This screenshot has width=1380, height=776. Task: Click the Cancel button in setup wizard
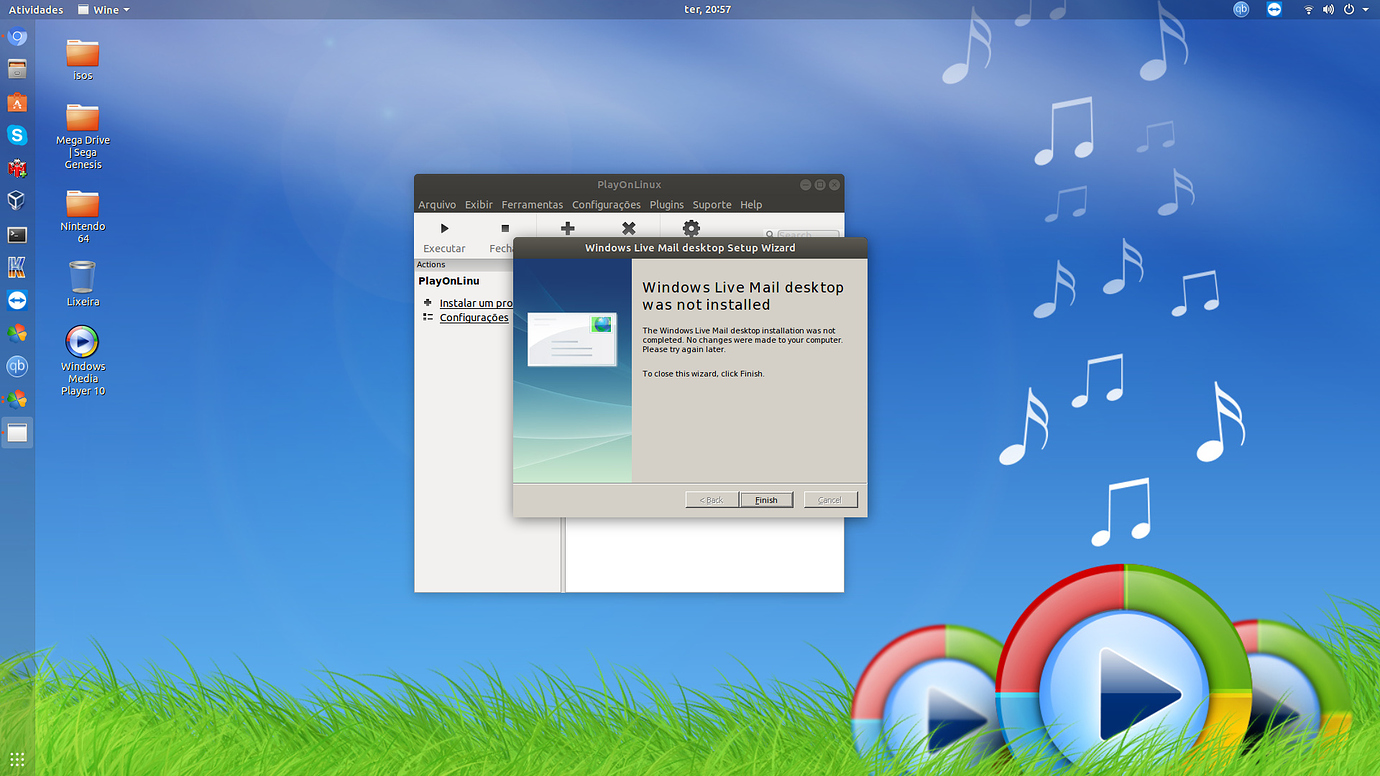(x=830, y=500)
